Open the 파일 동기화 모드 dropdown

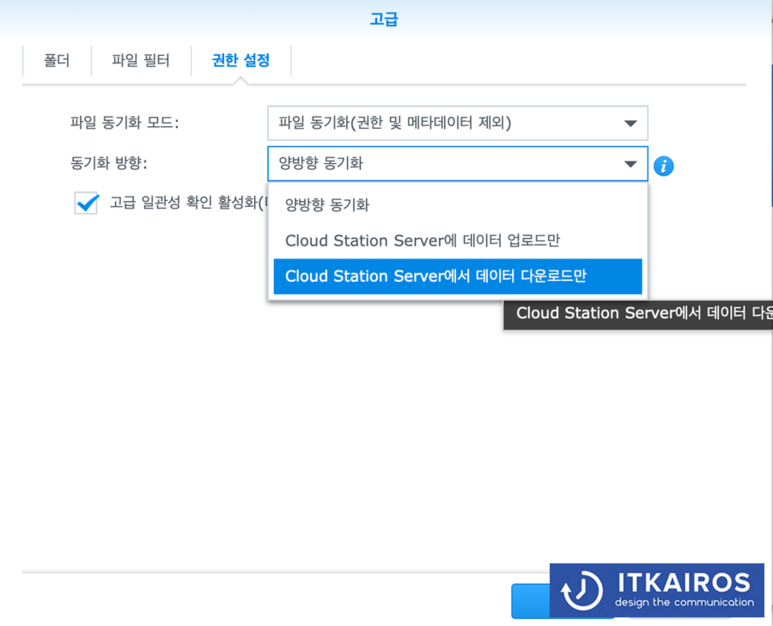click(457, 123)
